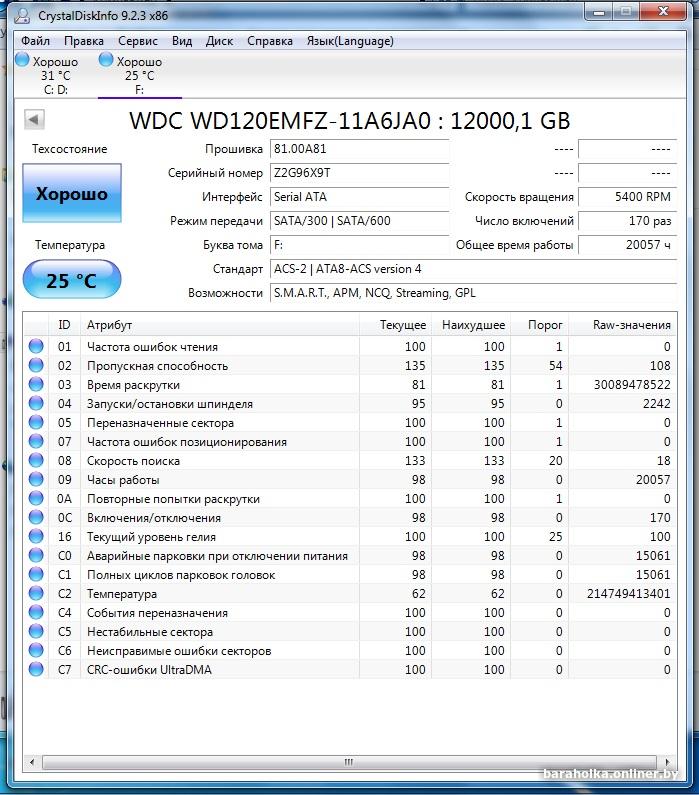The width and height of the screenshot is (699, 795).
Task: Open the Файл menu
Action: tap(35, 41)
